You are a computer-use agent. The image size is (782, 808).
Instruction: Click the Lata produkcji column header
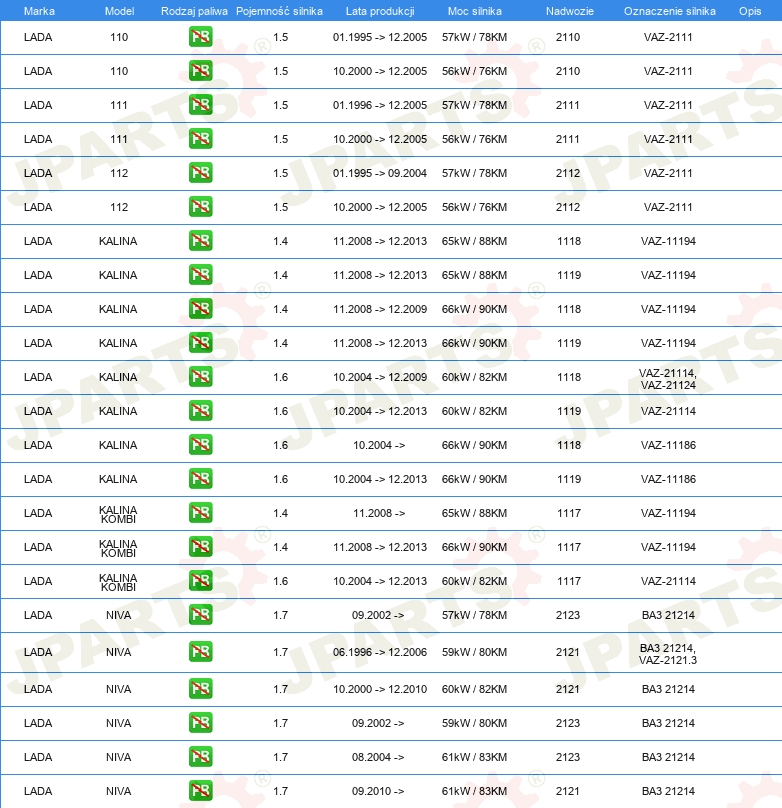tap(380, 11)
